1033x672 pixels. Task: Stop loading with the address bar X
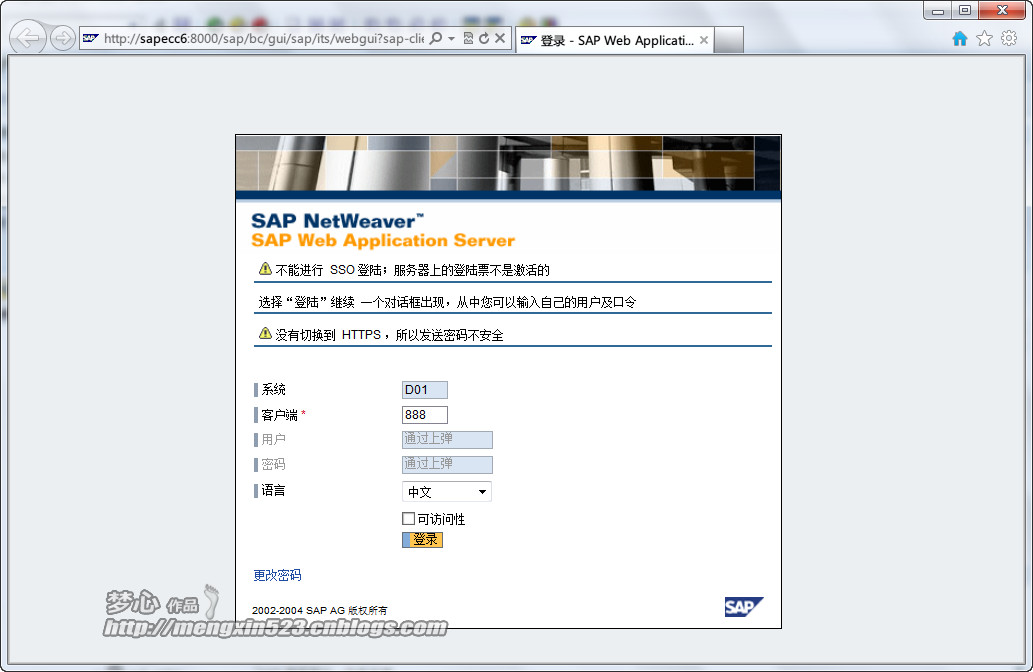(500, 38)
